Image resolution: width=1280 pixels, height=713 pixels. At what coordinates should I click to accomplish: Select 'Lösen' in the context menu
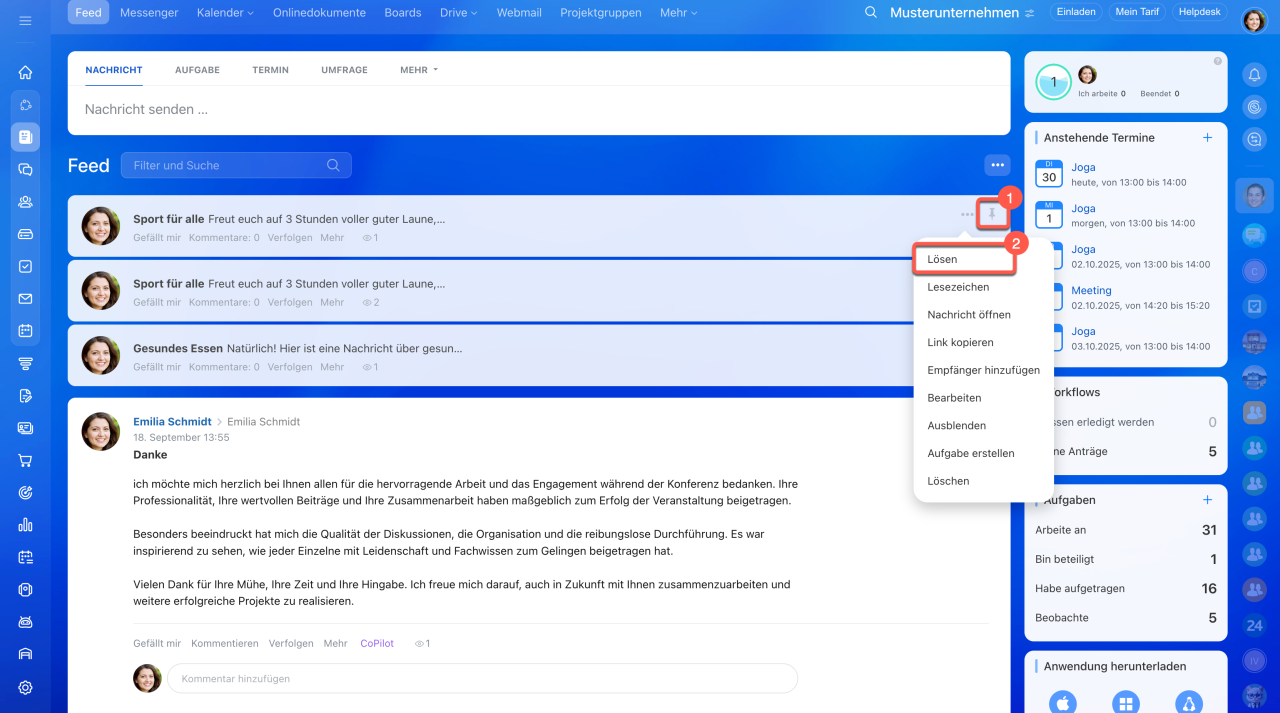point(942,259)
